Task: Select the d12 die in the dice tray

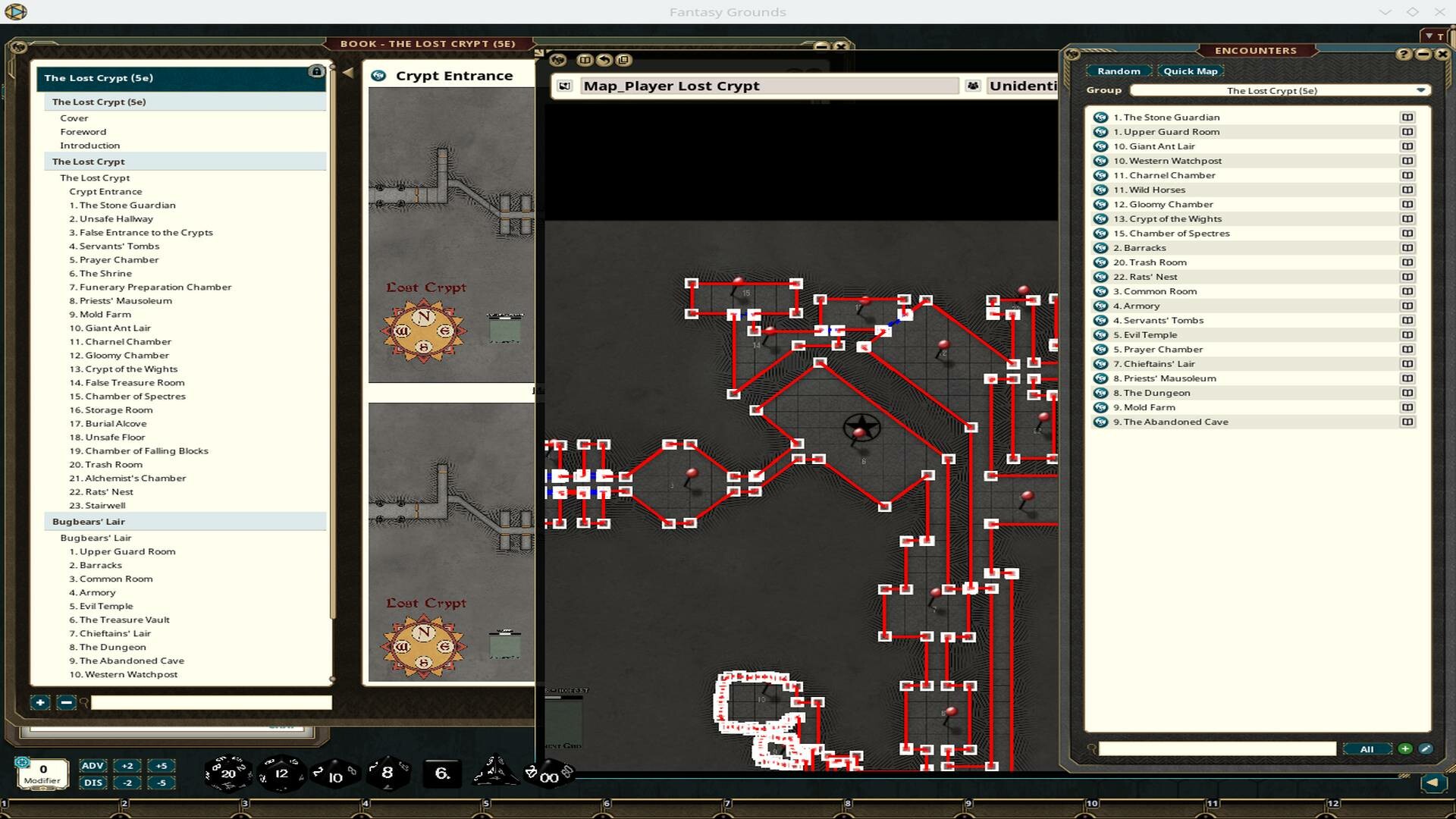Action: point(281,773)
